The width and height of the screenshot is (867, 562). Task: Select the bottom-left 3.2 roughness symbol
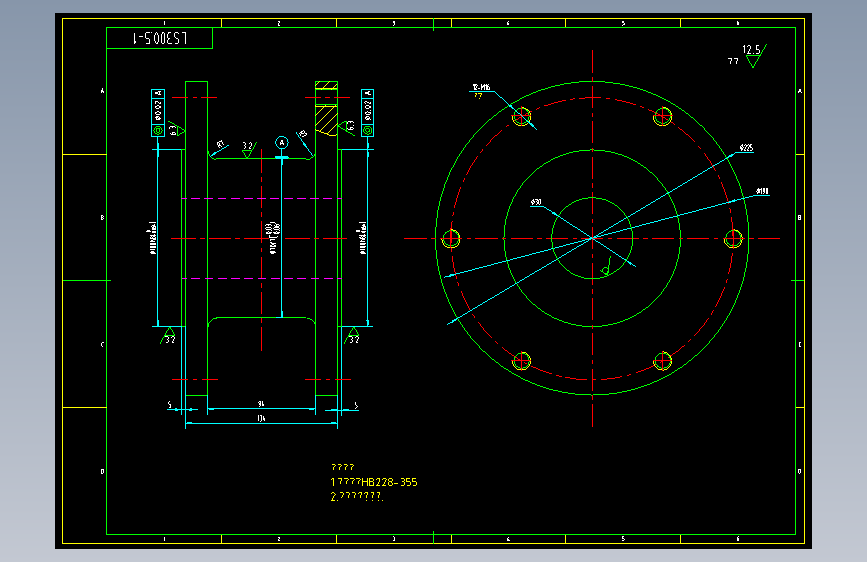pyautogui.click(x=168, y=336)
